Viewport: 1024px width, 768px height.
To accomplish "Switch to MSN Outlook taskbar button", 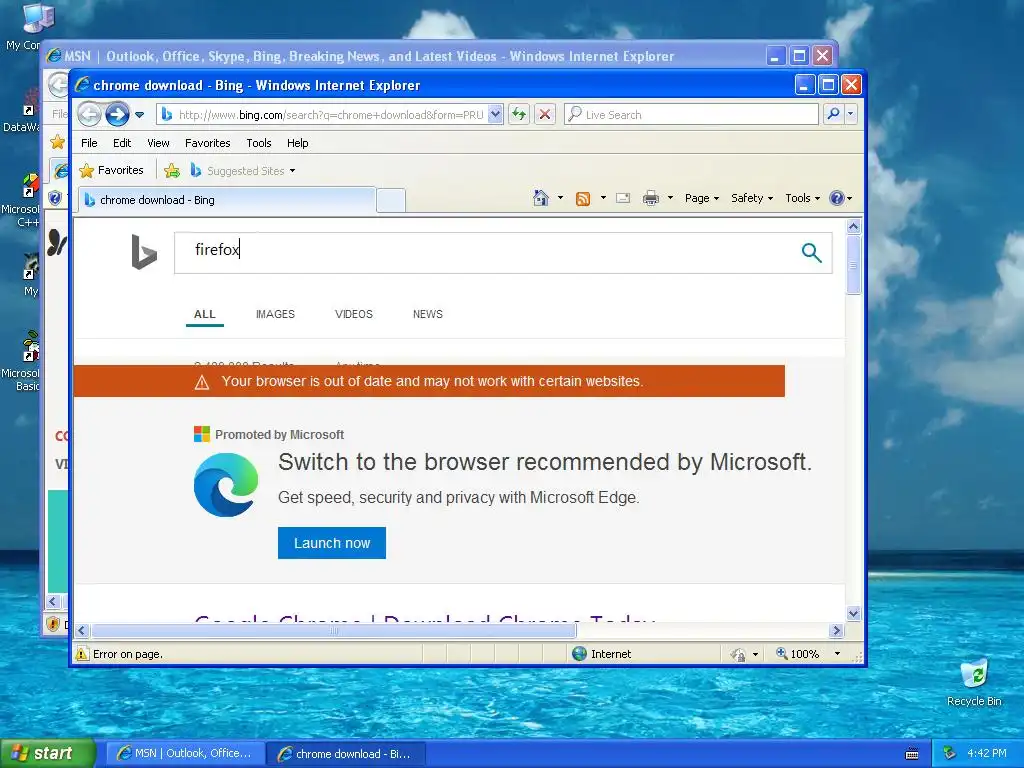I will point(185,753).
